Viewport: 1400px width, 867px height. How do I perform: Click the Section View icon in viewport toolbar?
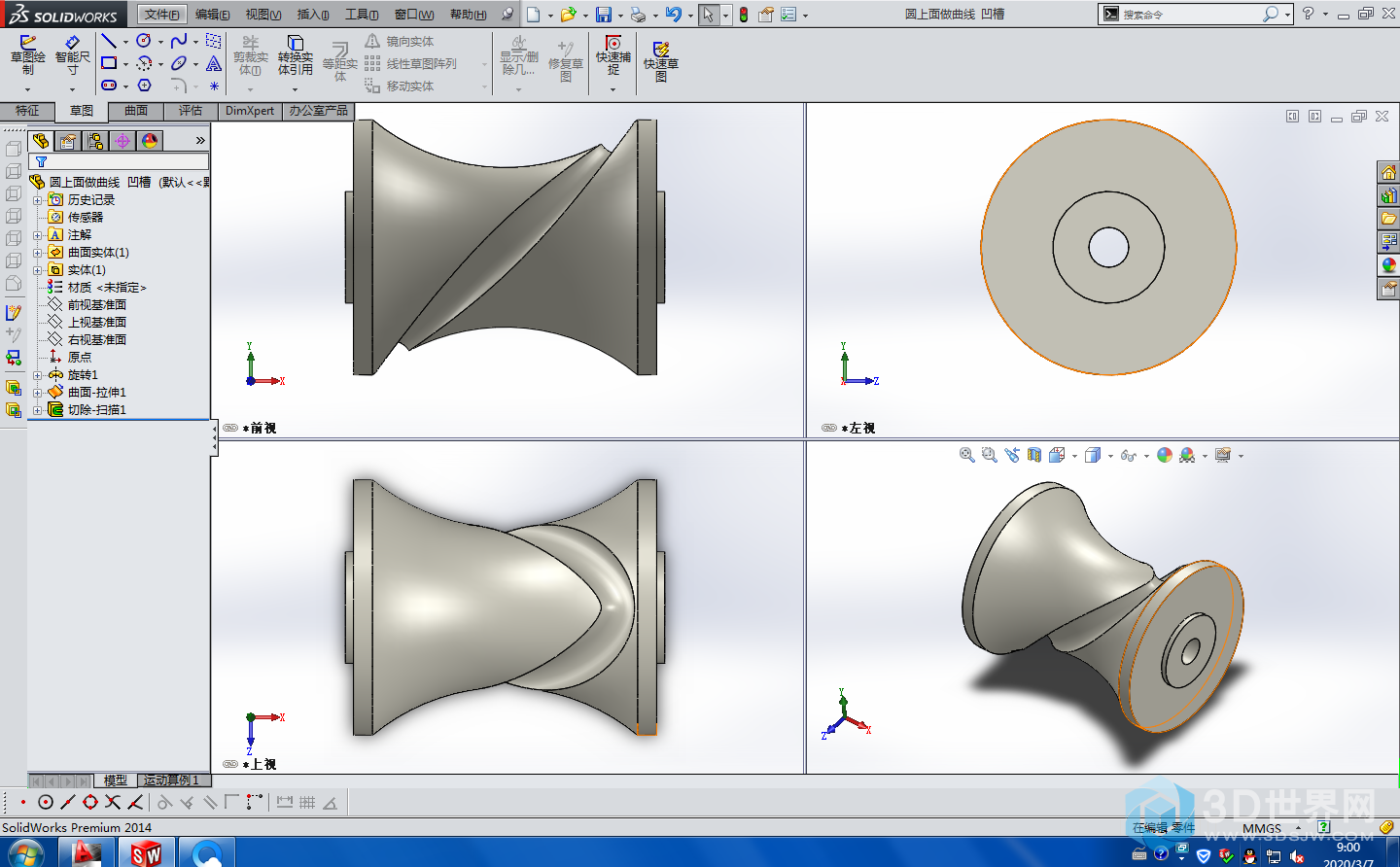1034,455
